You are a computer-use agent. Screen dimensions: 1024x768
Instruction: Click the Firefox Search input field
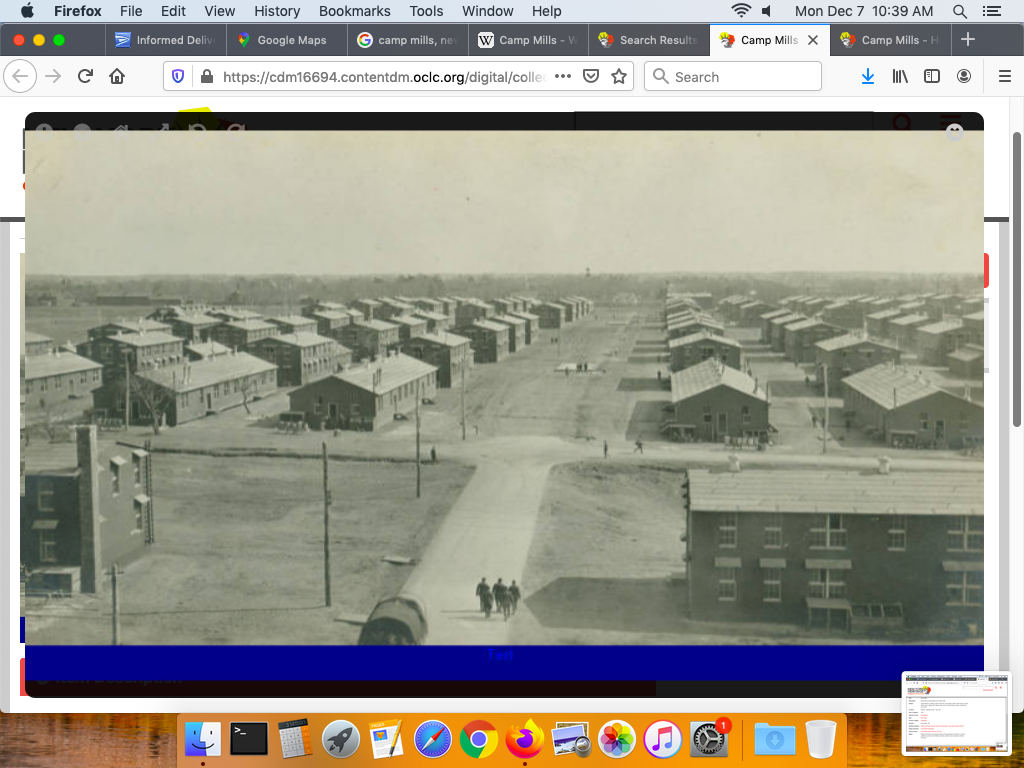(740, 77)
